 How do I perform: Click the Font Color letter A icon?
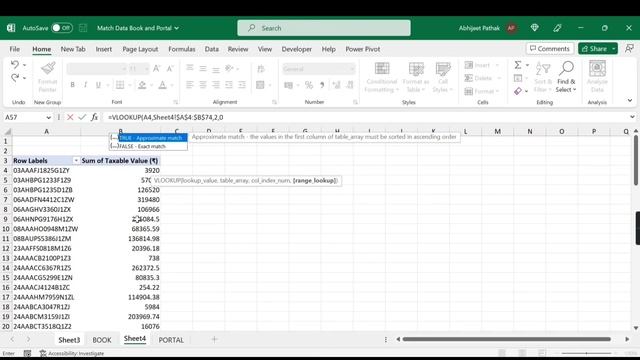click(x=162, y=85)
